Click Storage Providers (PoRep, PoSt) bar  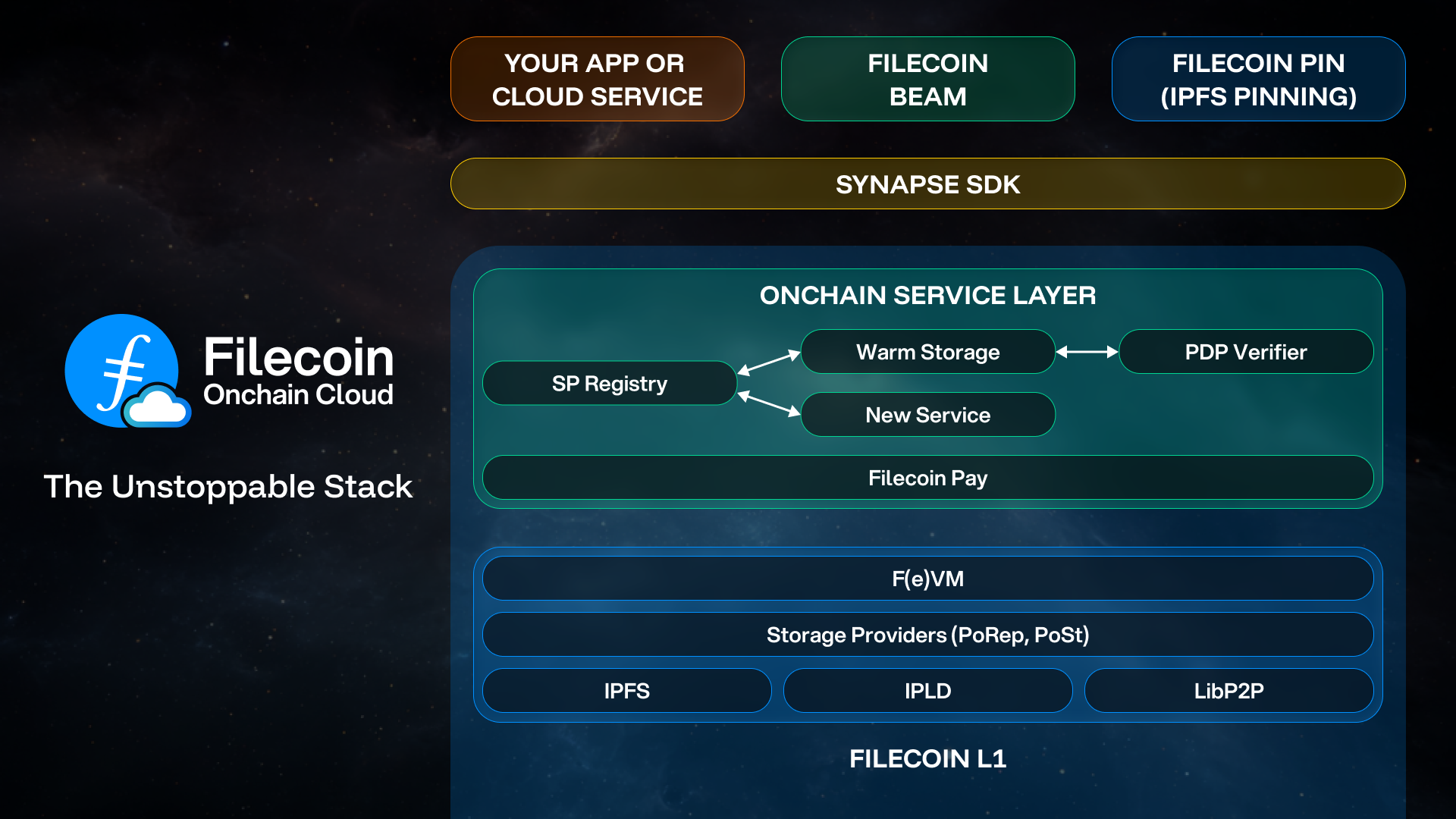coord(927,635)
